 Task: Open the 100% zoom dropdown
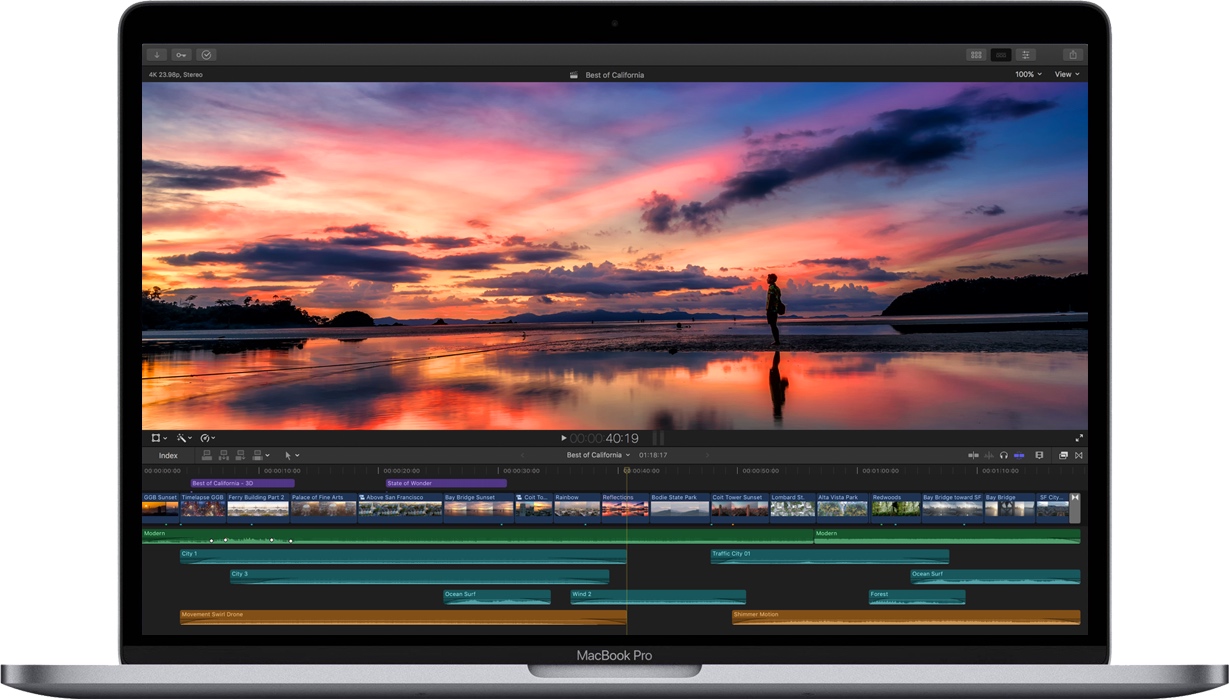click(1026, 74)
